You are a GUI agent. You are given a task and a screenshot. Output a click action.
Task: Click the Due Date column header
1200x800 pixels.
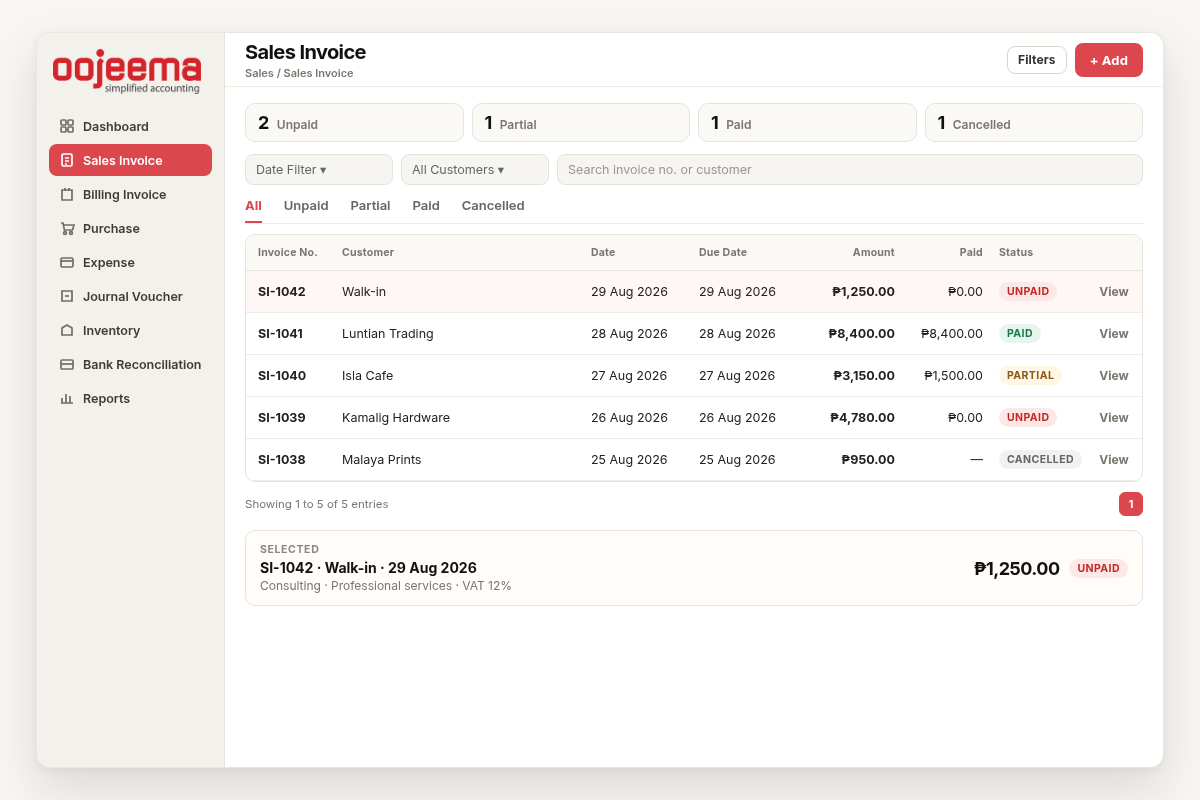[x=723, y=252]
